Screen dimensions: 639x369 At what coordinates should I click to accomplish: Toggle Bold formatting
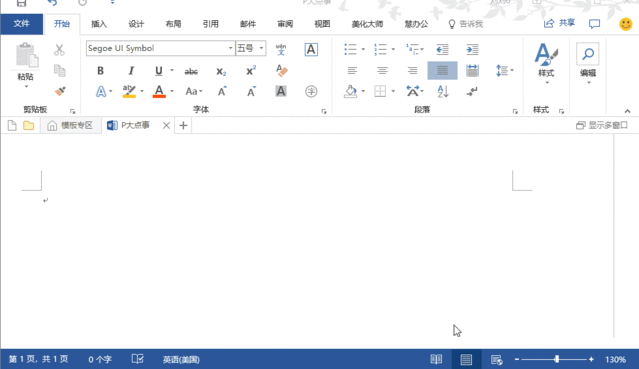pos(100,71)
